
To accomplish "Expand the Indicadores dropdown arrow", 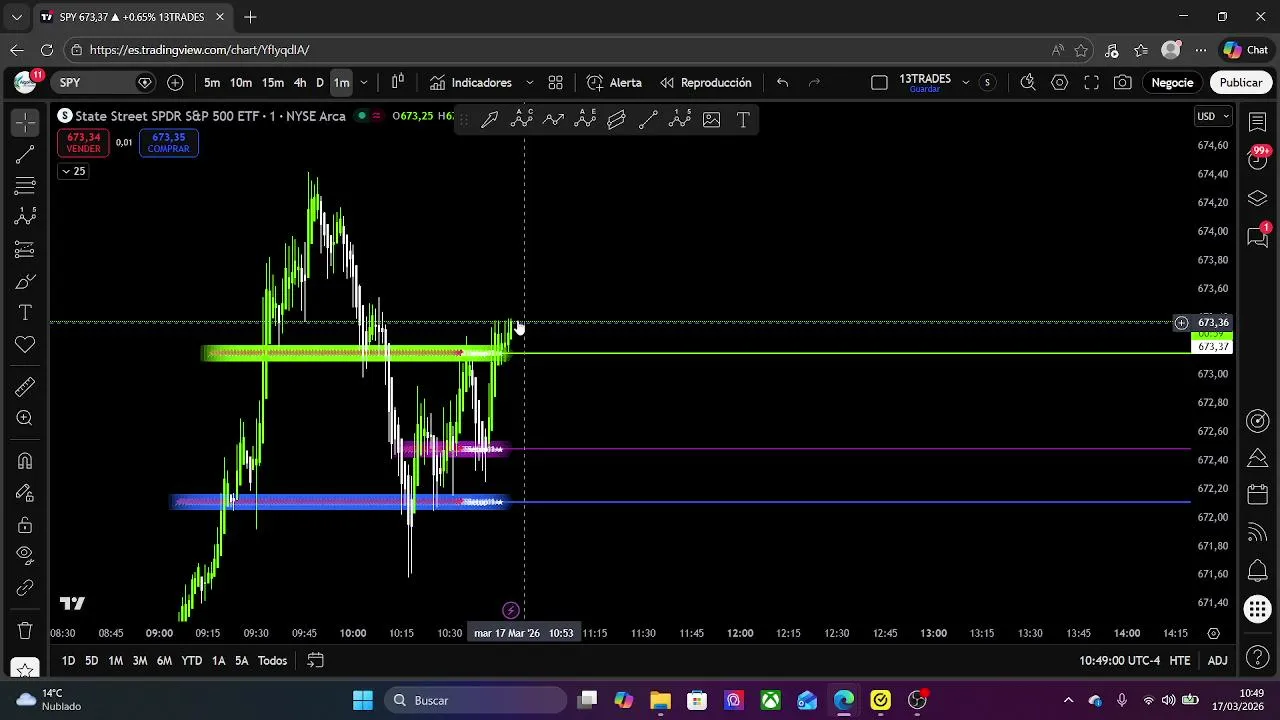I will click(529, 82).
